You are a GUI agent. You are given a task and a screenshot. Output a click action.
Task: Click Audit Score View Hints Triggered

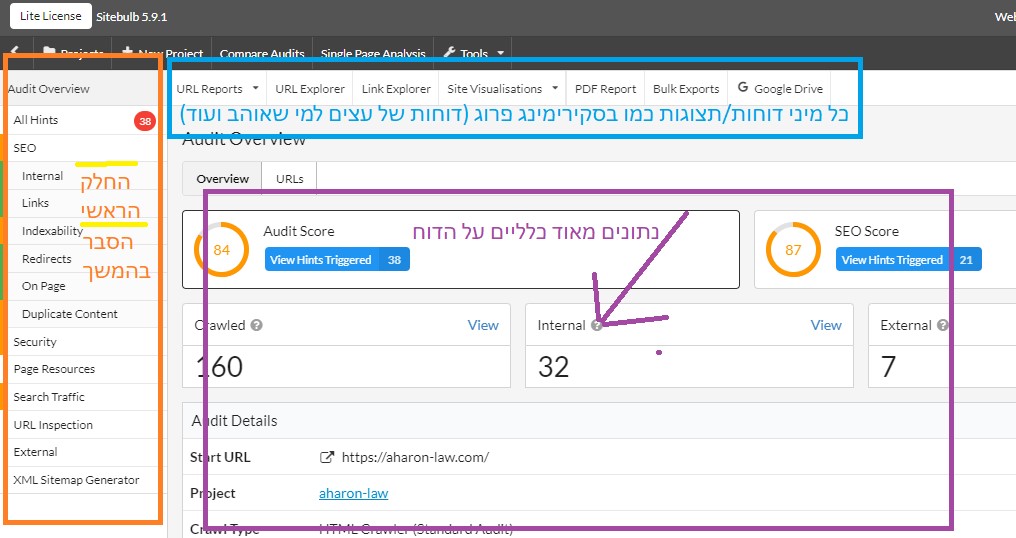tap(337, 259)
